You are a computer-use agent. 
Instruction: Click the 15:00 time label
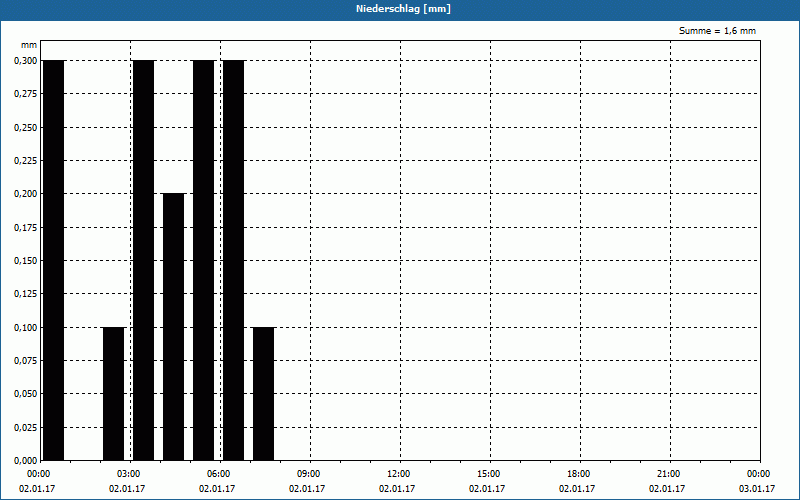[488, 474]
